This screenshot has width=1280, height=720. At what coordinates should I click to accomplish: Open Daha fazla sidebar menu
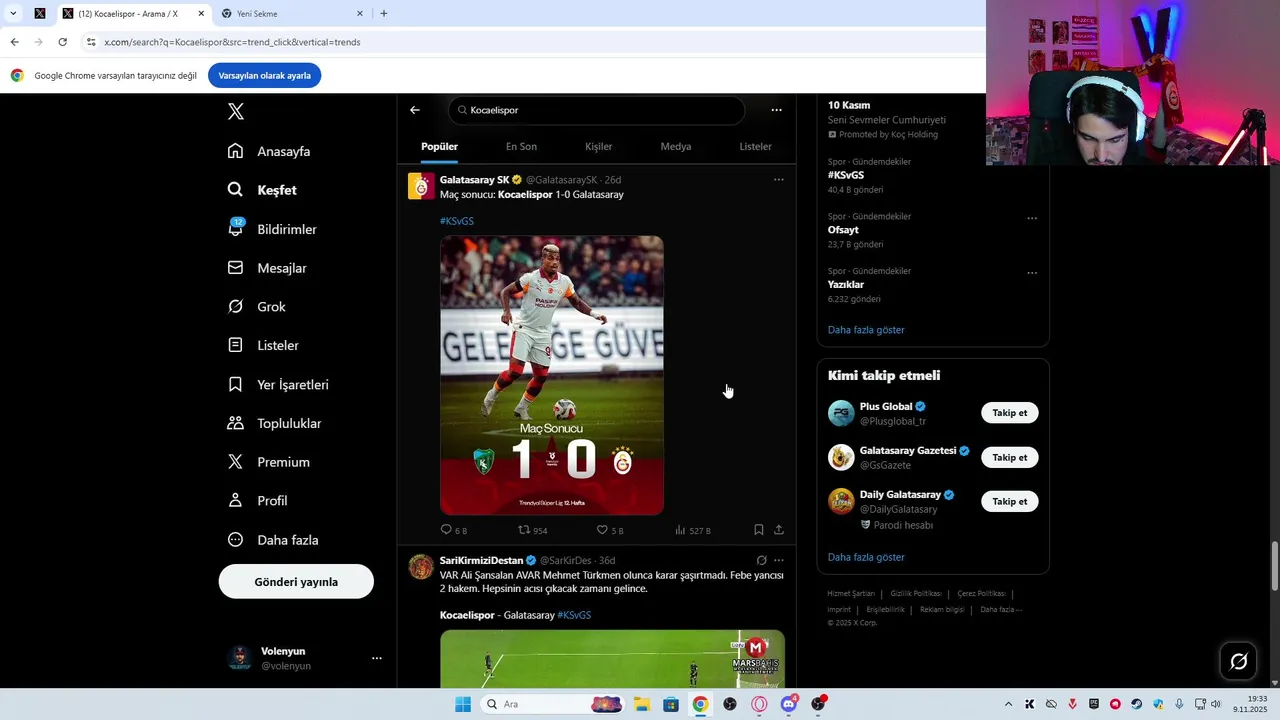(273, 540)
